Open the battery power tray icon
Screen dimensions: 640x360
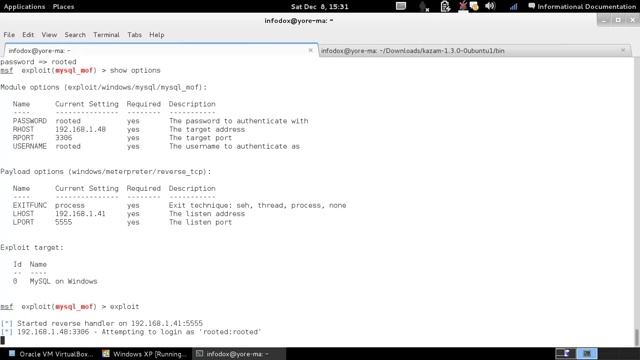pyautogui.click(x=445, y=7)
